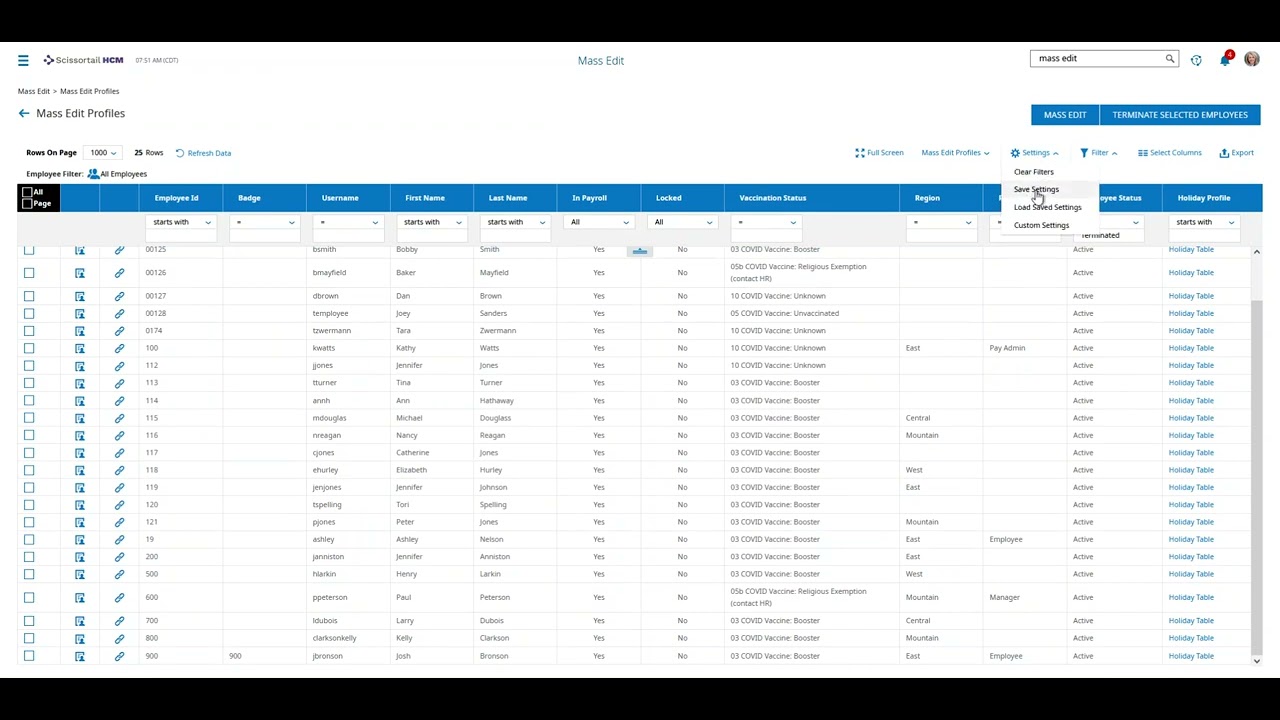
Task: Select checkbox for employee 00126
Action: (29, 273)
